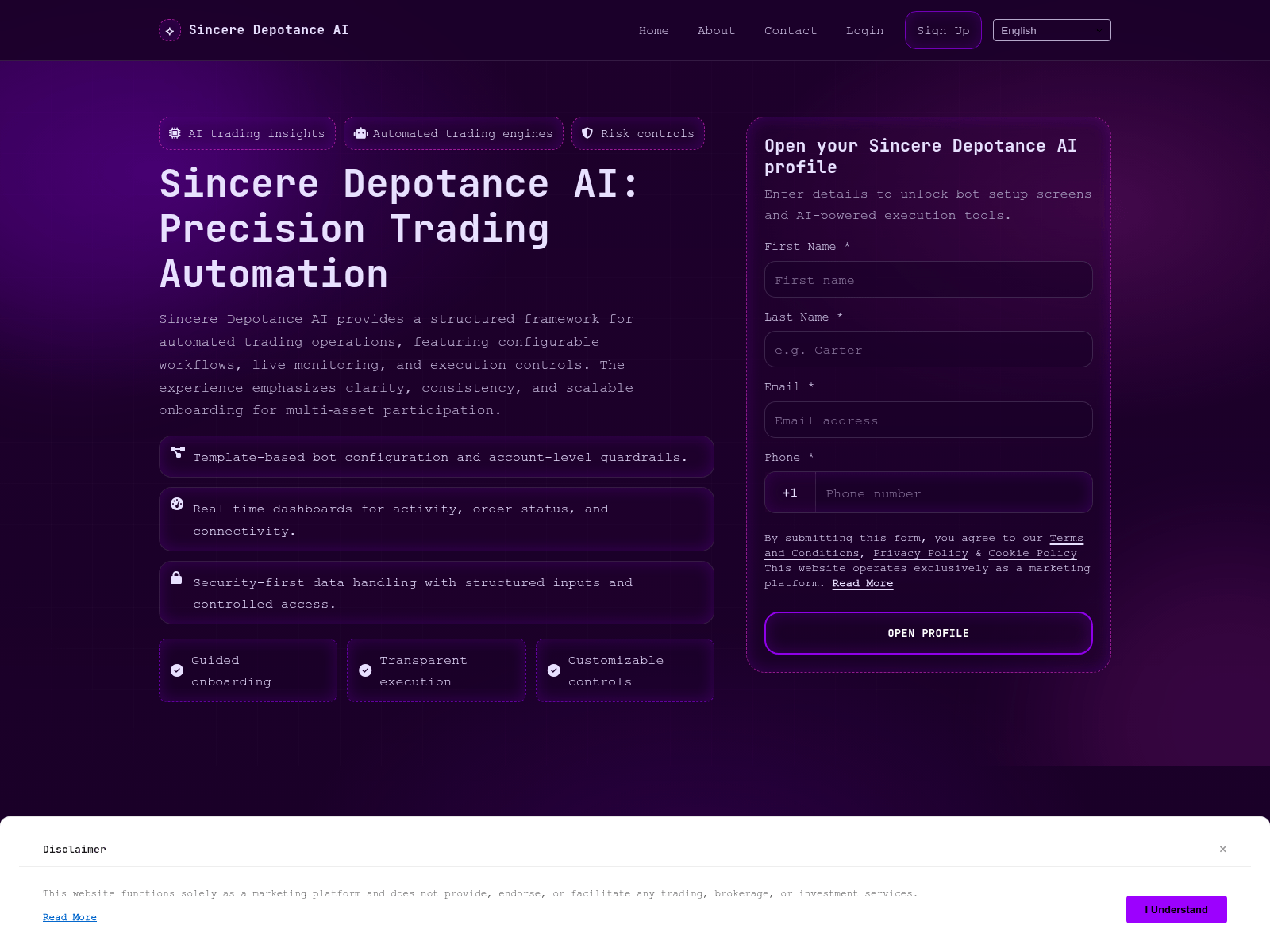Focus the Email address input field
This screenshot has width=1270, height=952.
click(929, 420)
